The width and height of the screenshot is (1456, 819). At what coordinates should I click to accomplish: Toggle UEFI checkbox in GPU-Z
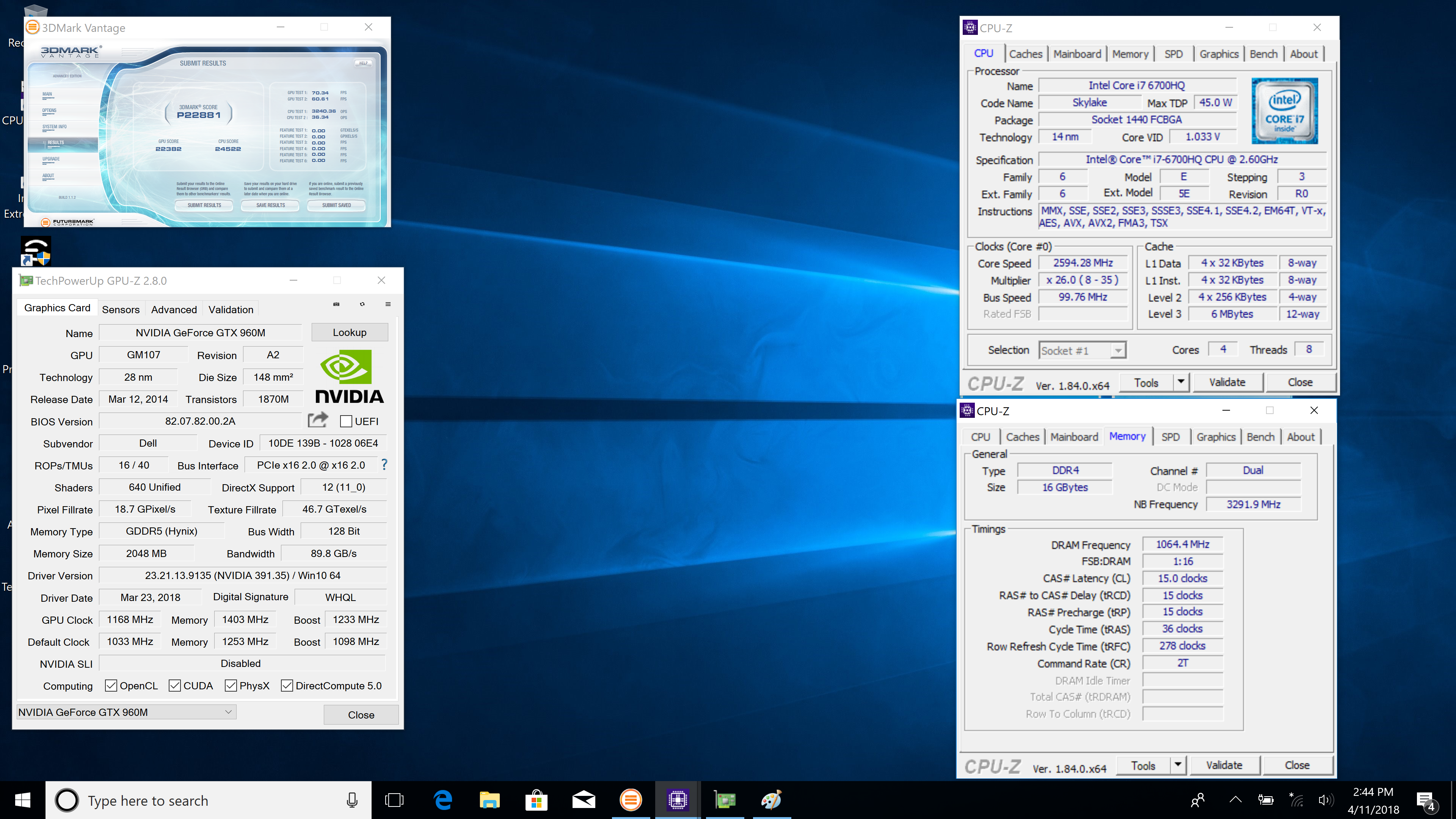click(x=346, y=421)
